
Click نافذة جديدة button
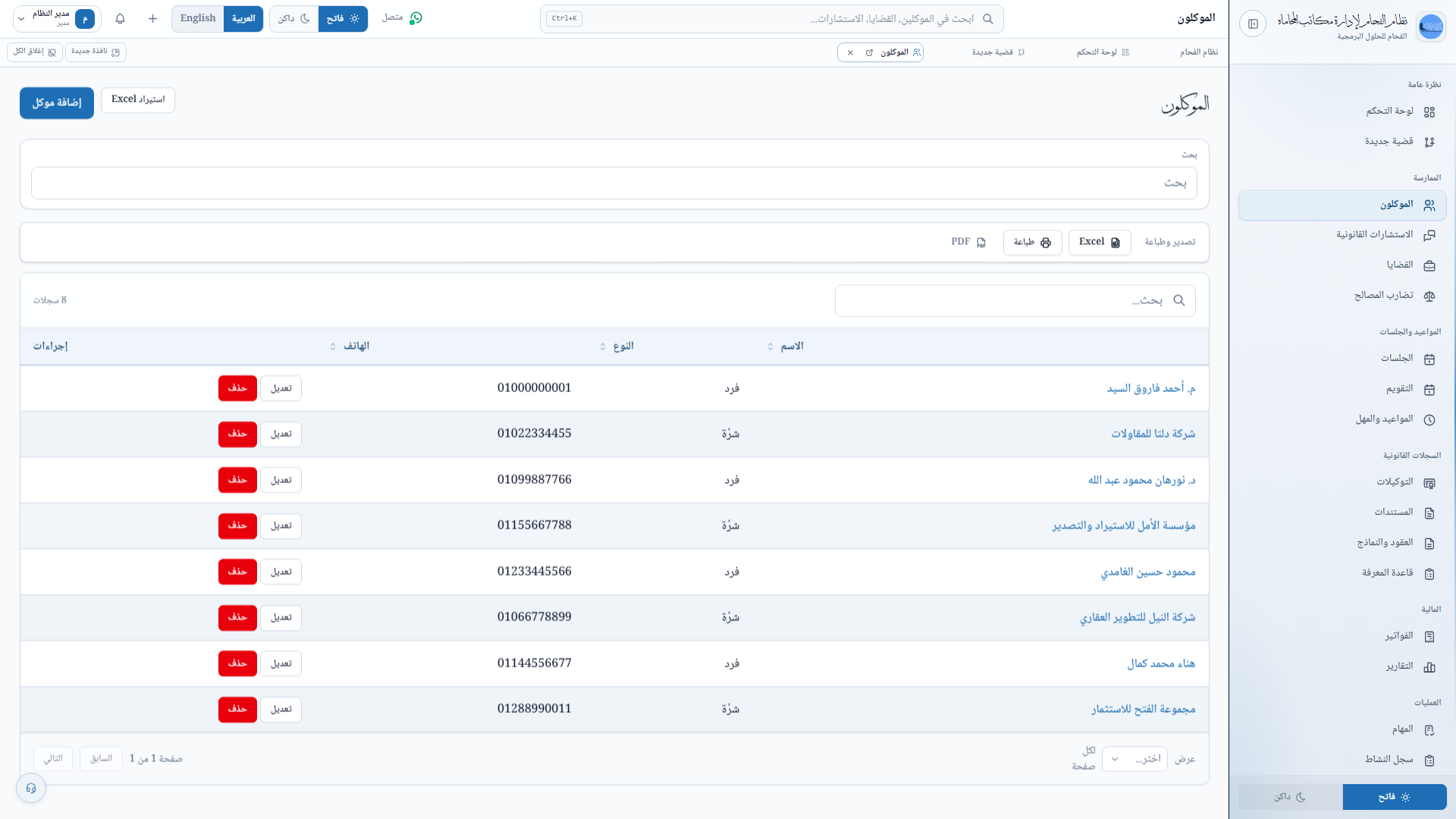pos(96,52)
